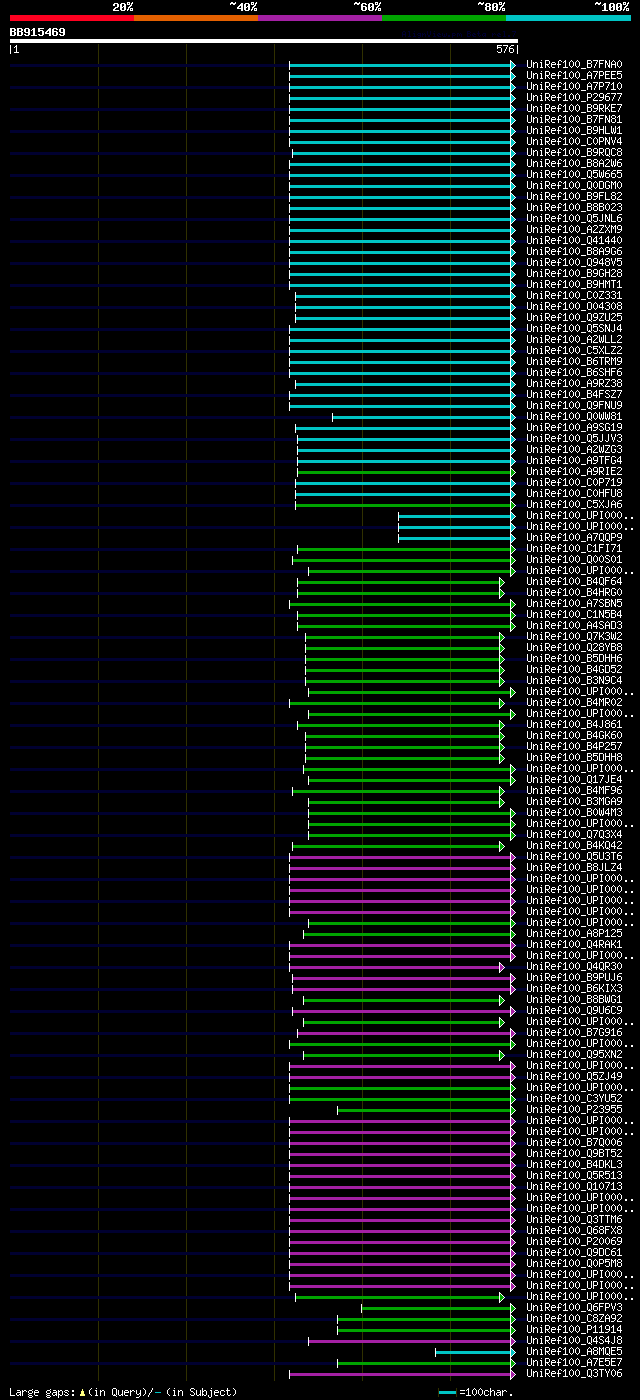640x1400 pixels.
Task: Select the UniRef100_Q9BT52 label
Action: pyautogui.click(x=574, y=1154)
